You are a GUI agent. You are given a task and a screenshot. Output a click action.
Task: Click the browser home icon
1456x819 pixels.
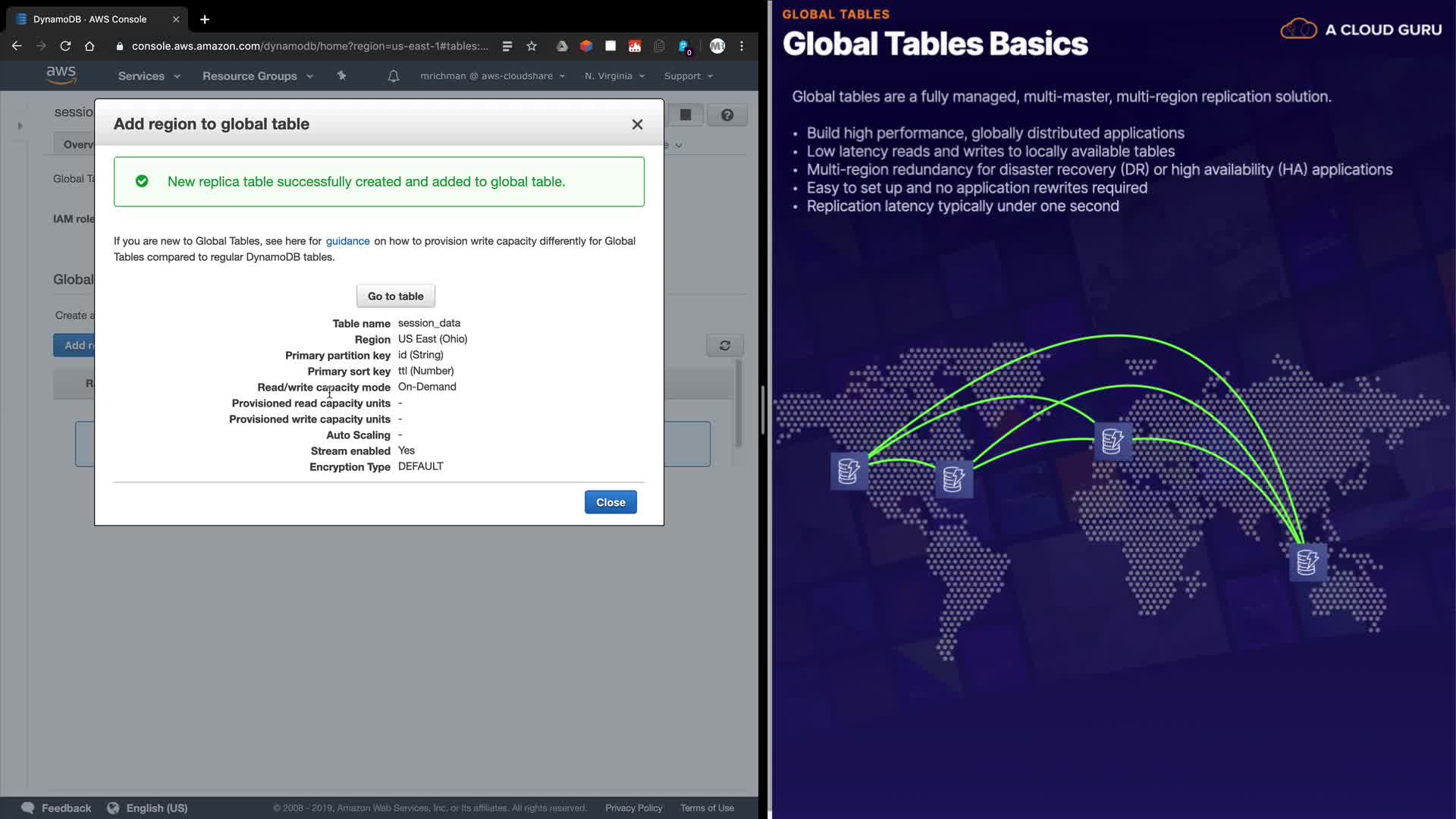tap(89, 46)
